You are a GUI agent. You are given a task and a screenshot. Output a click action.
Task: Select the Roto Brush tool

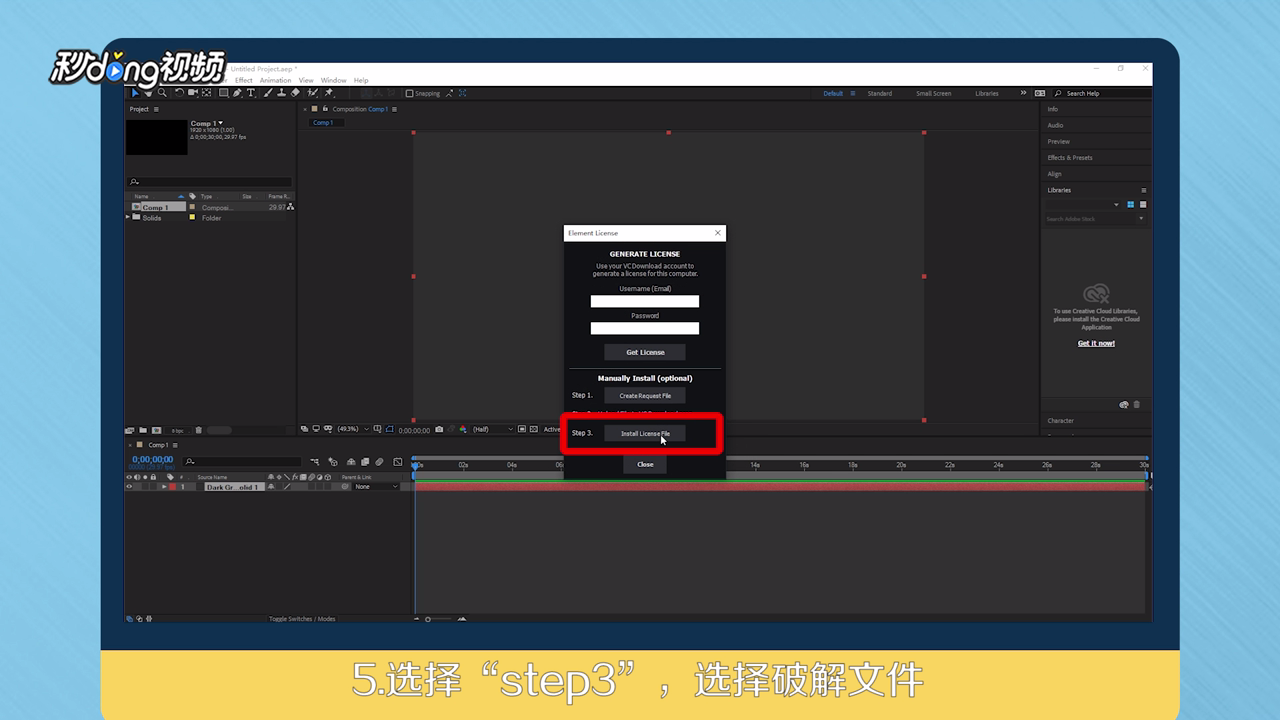tap(313, 93)
